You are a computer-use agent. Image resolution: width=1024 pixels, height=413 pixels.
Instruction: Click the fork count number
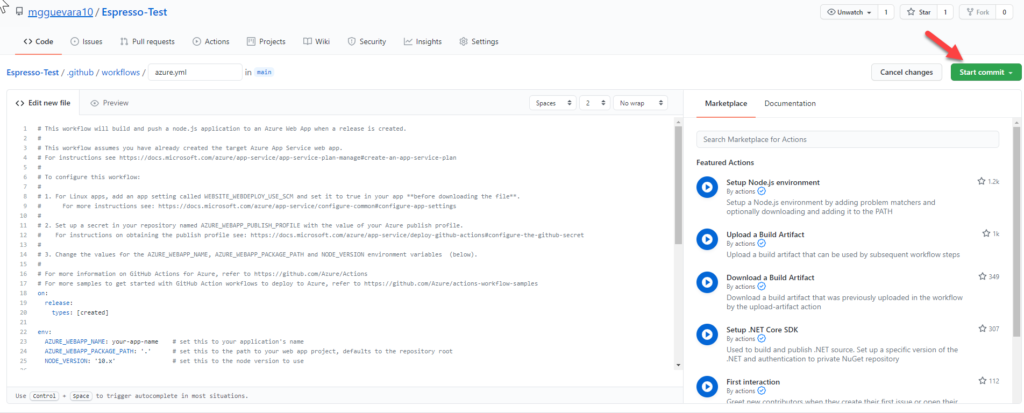[x=1004, y=12]
